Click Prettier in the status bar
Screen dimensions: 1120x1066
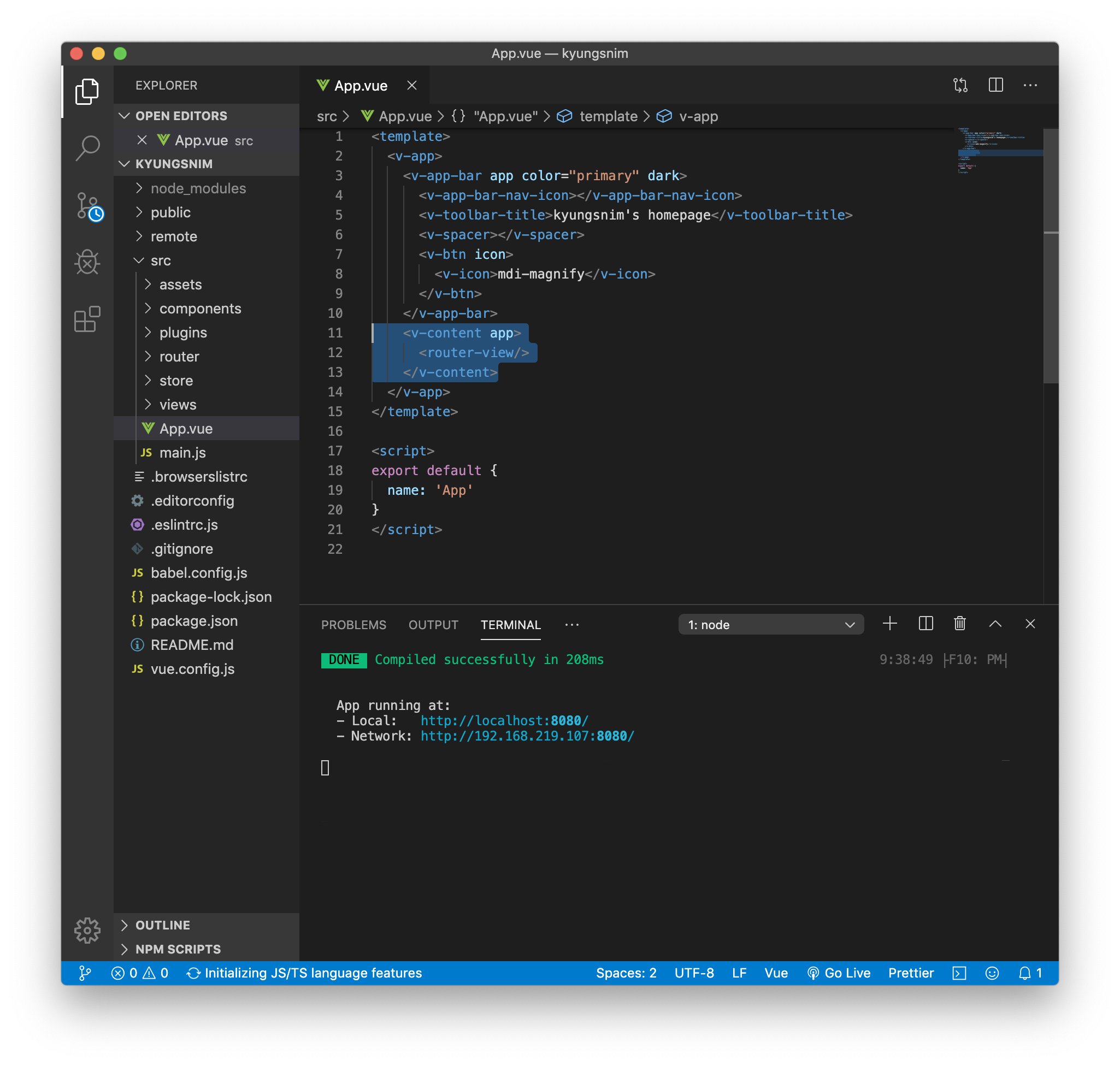911,973
